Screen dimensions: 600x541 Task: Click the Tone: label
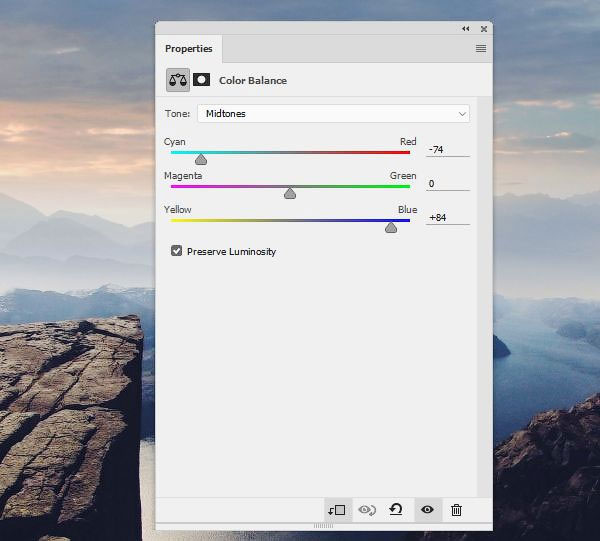(178, 114)
